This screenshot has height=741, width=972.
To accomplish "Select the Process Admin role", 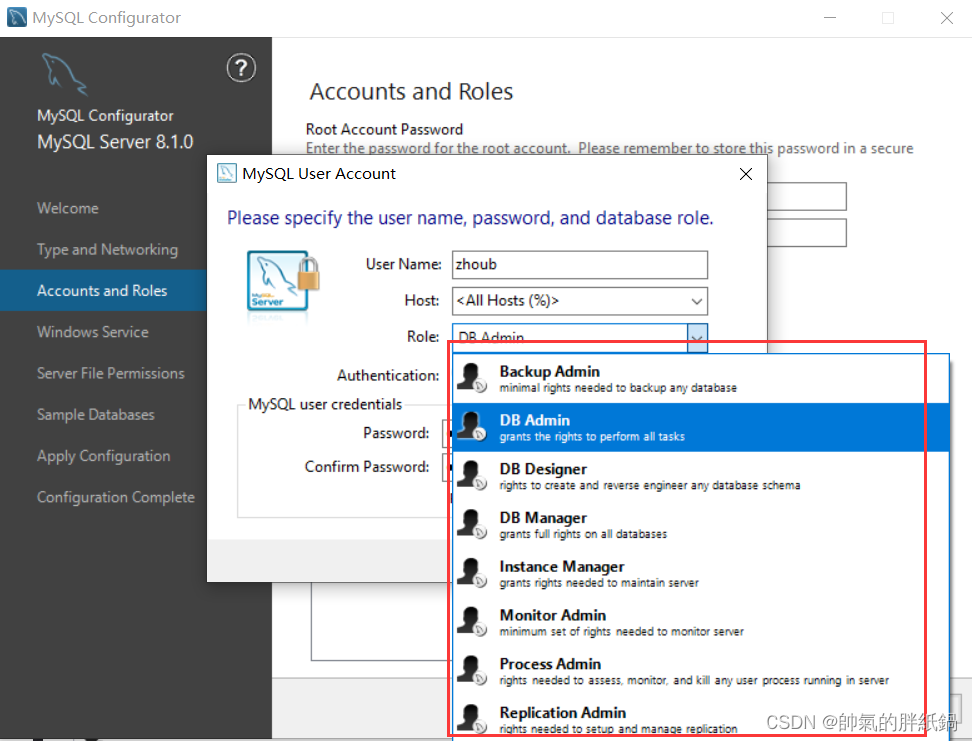I will 701,671.
